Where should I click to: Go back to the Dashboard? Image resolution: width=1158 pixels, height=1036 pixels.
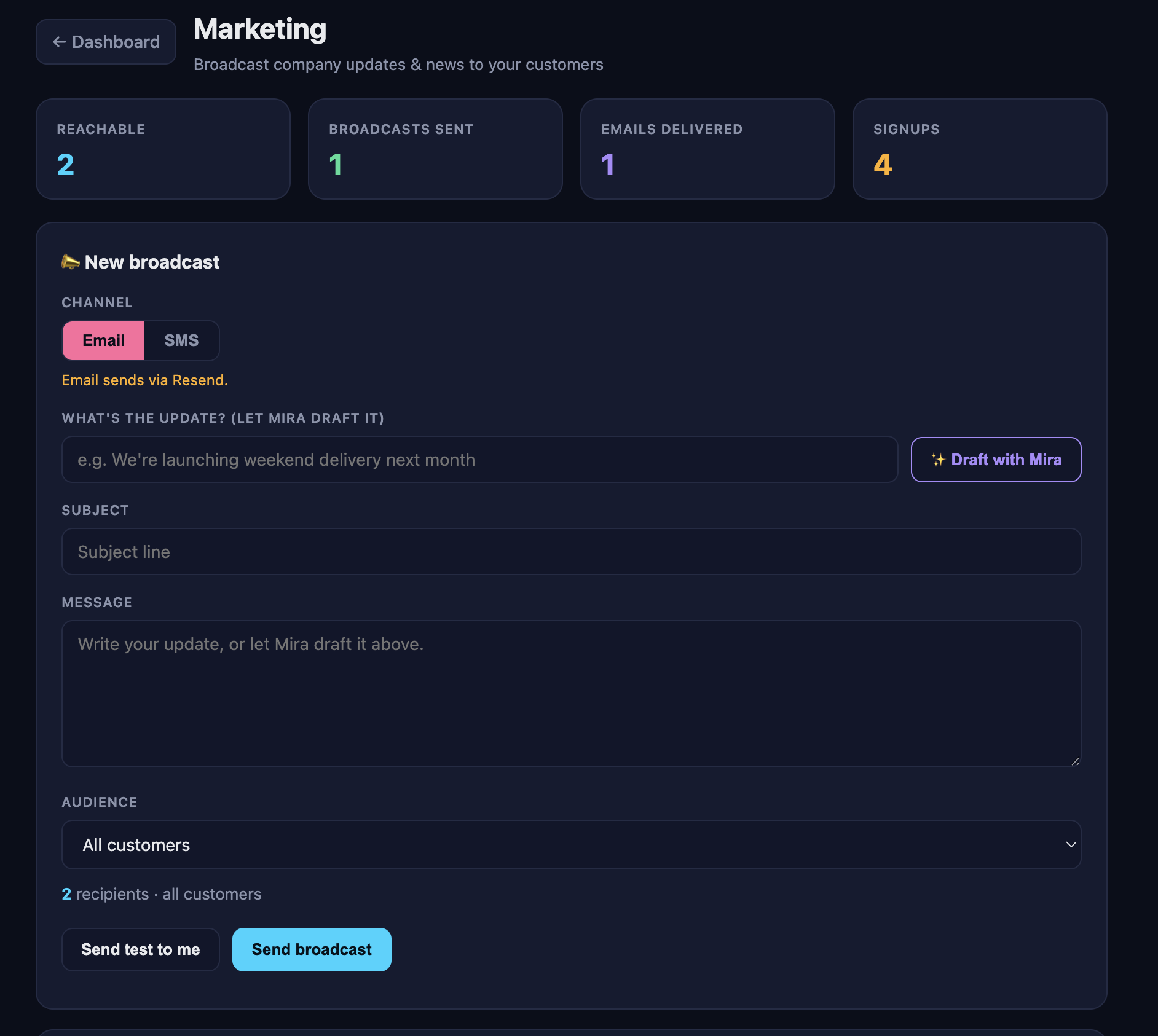point(106,42)
